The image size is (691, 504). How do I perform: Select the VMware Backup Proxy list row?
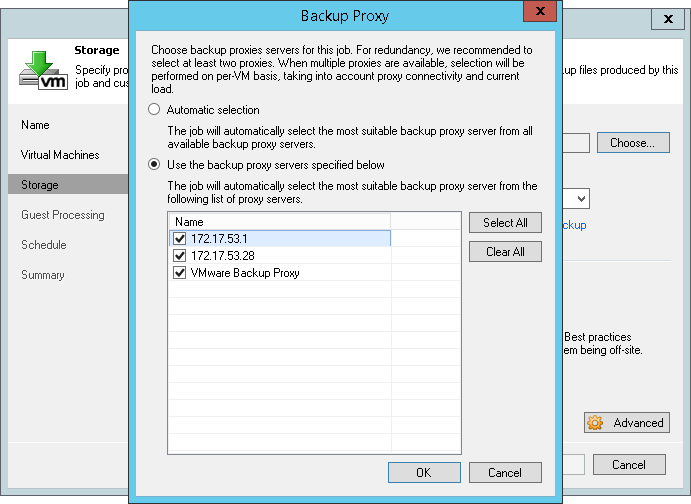(245, 273)
